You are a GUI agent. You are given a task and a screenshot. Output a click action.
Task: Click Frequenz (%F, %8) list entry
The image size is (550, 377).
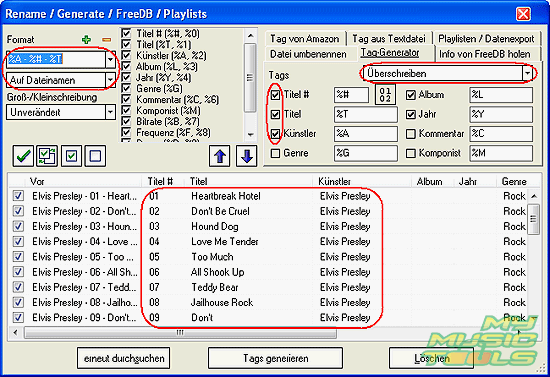(x=173, y=133)
